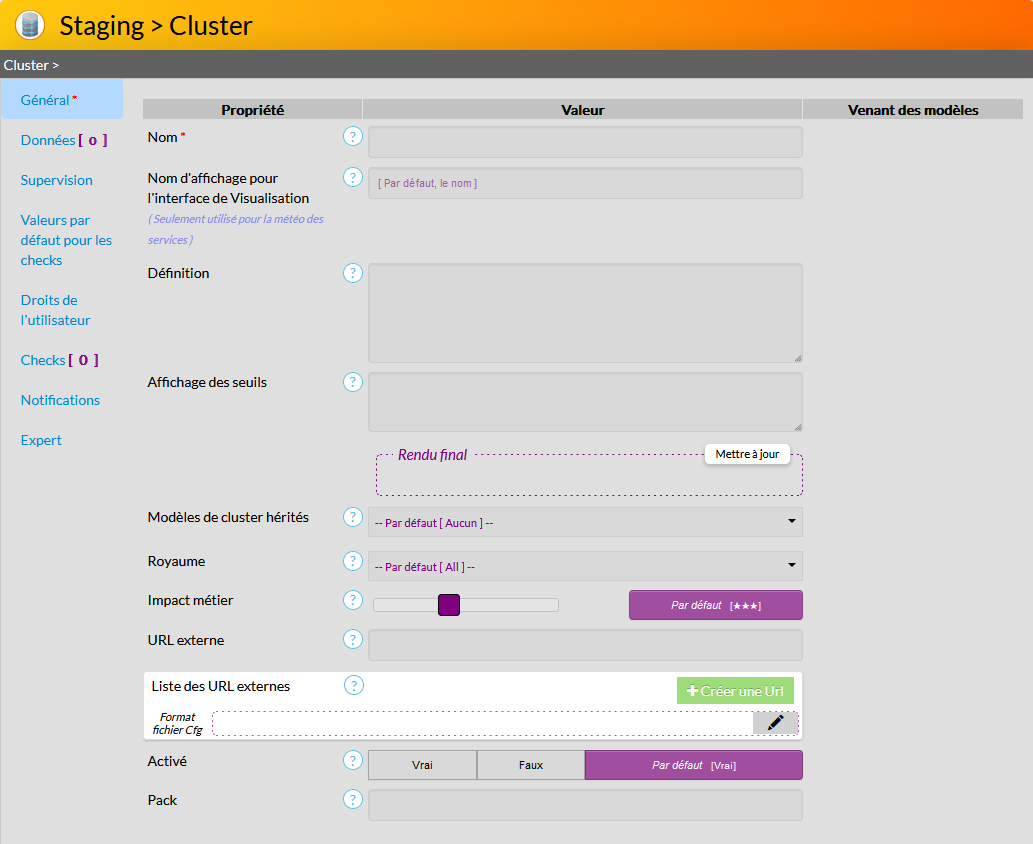
Task: Click the purple Impact métier slider handle
Action: coord(449,605)
